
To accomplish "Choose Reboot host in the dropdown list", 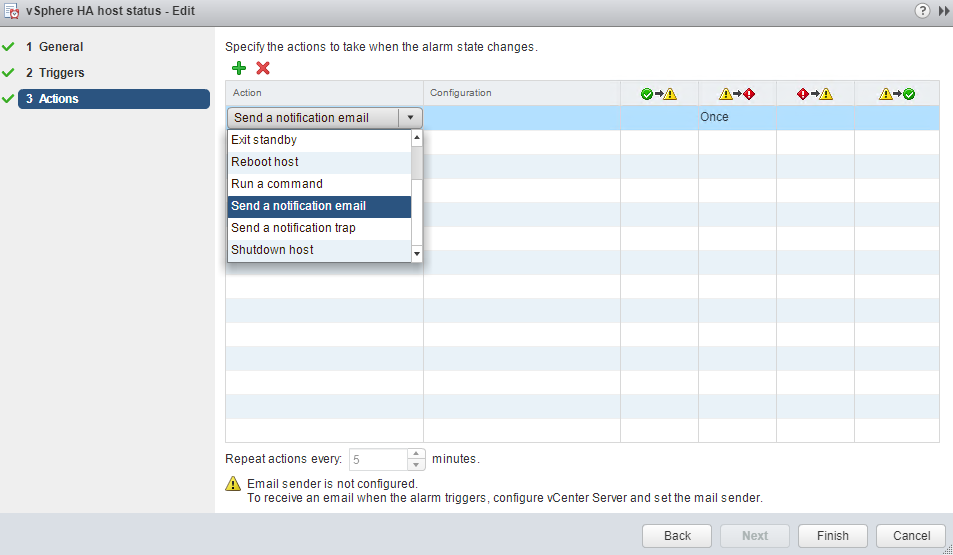I will click(x=265, y=162).
